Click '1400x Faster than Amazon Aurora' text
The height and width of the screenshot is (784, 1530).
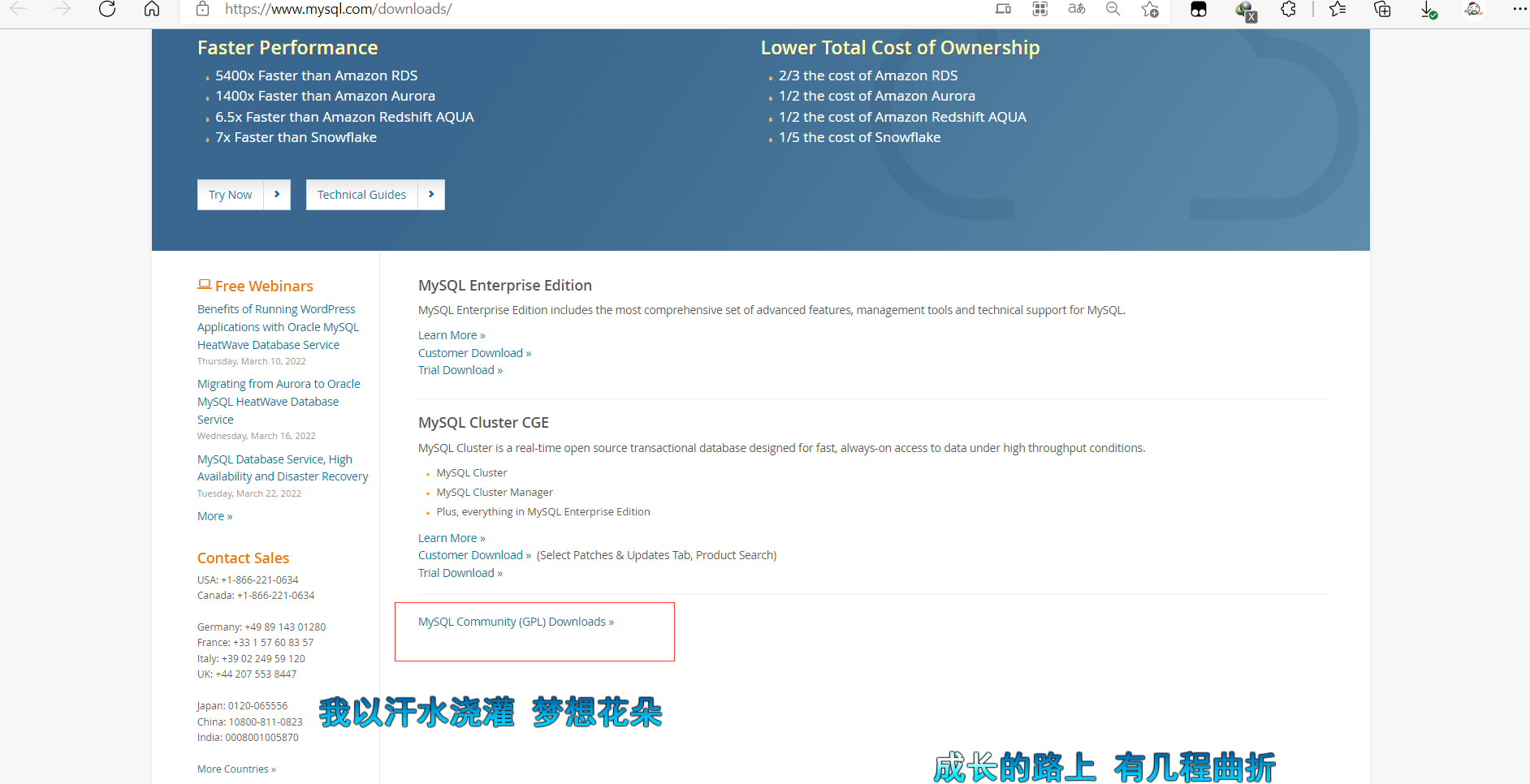325,96
